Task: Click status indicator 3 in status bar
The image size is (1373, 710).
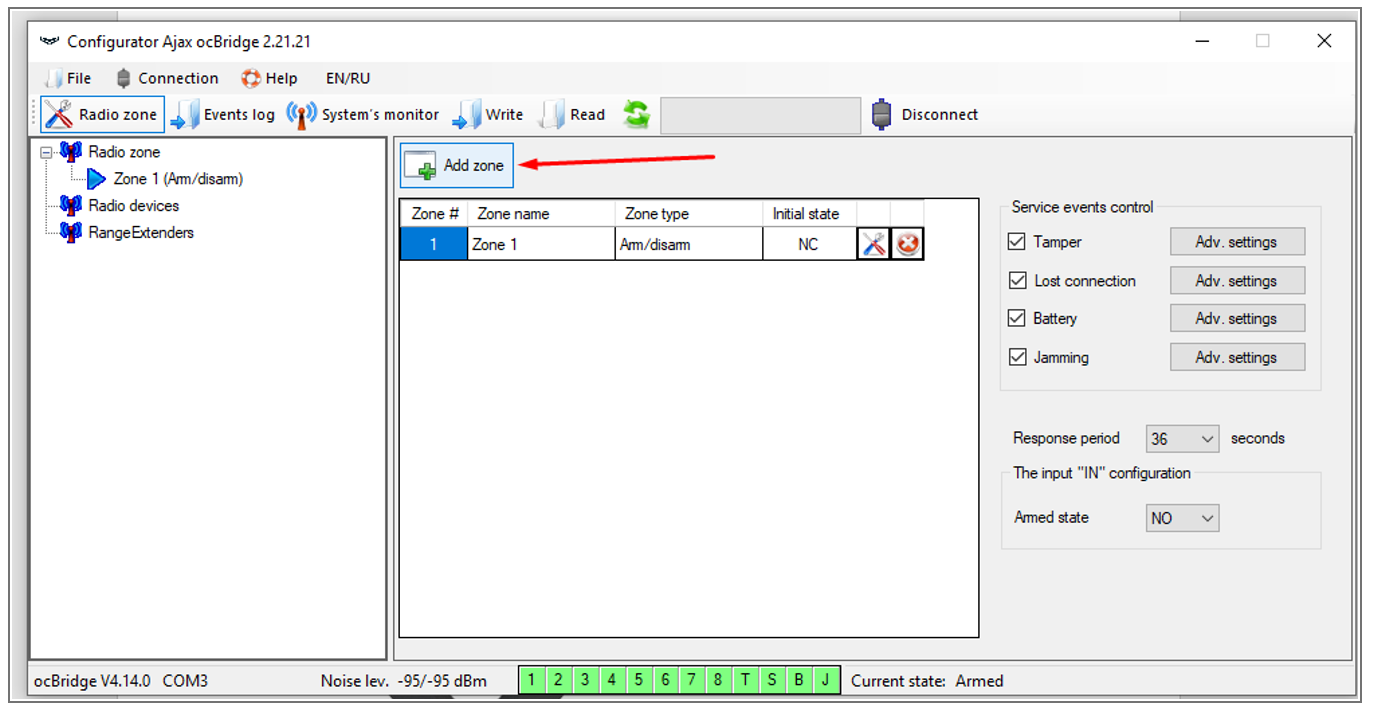Action: coord(585,681)
